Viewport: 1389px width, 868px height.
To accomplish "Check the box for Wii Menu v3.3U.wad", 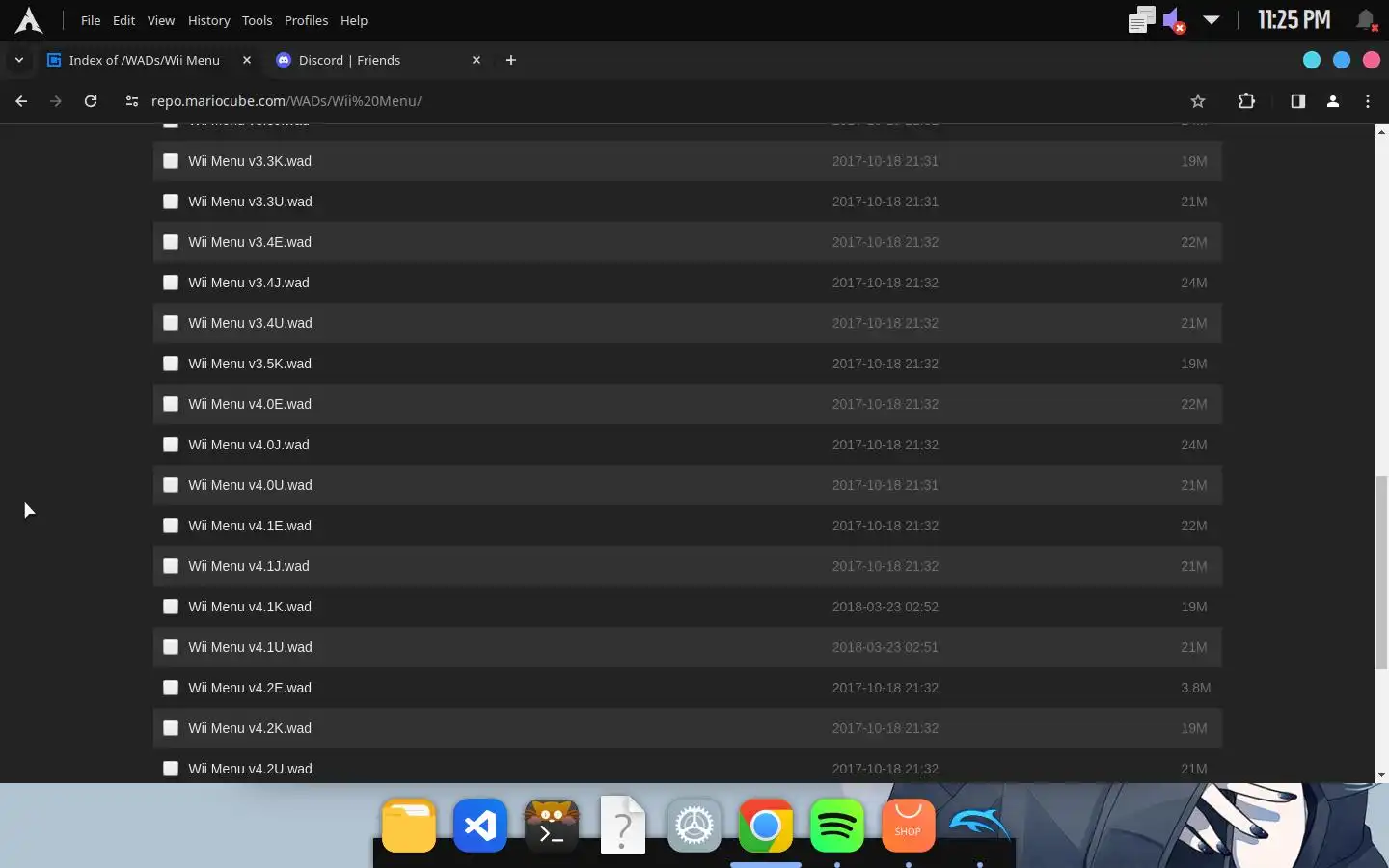I will (171, 202).
